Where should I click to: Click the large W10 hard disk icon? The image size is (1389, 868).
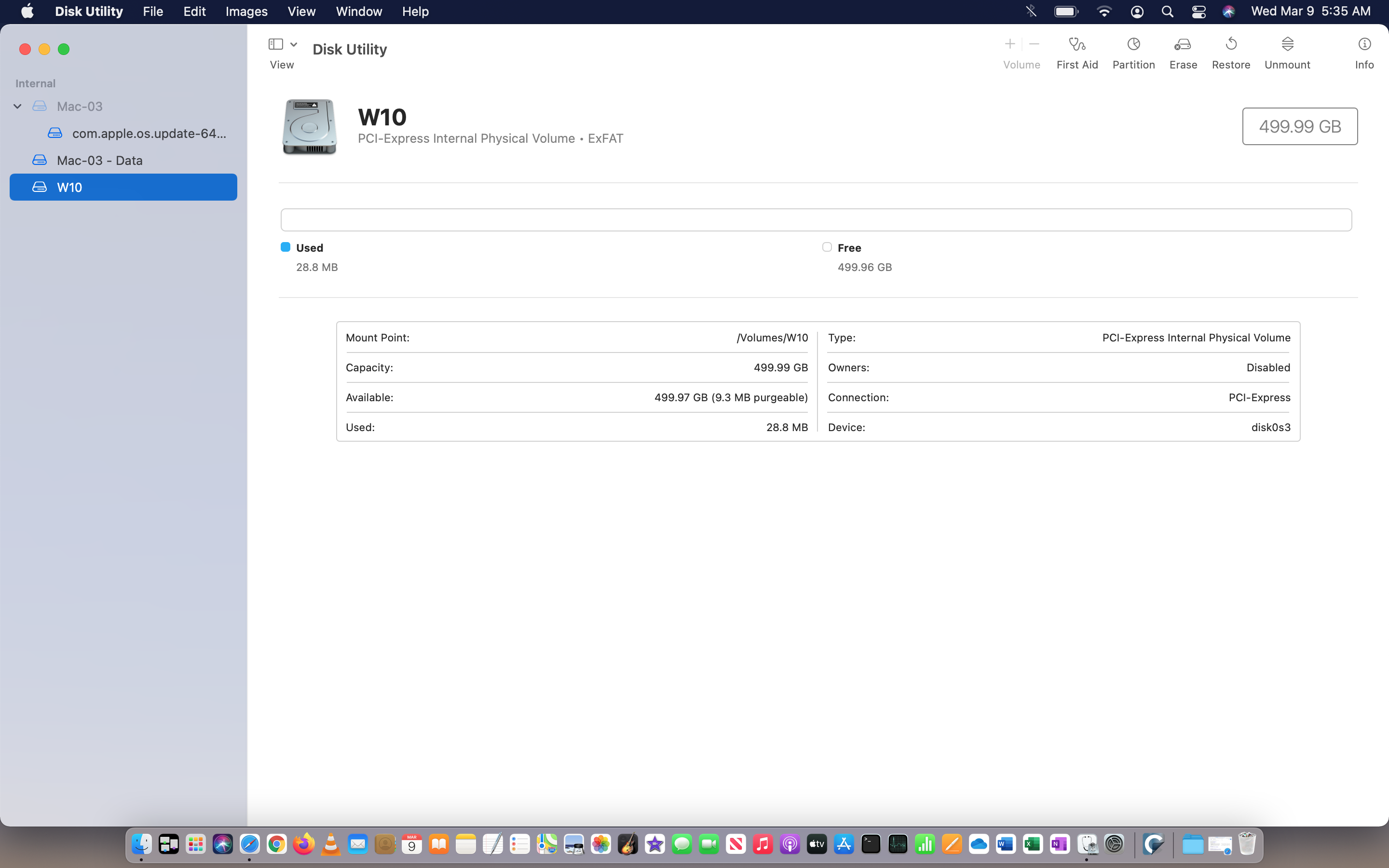(309, 126)
